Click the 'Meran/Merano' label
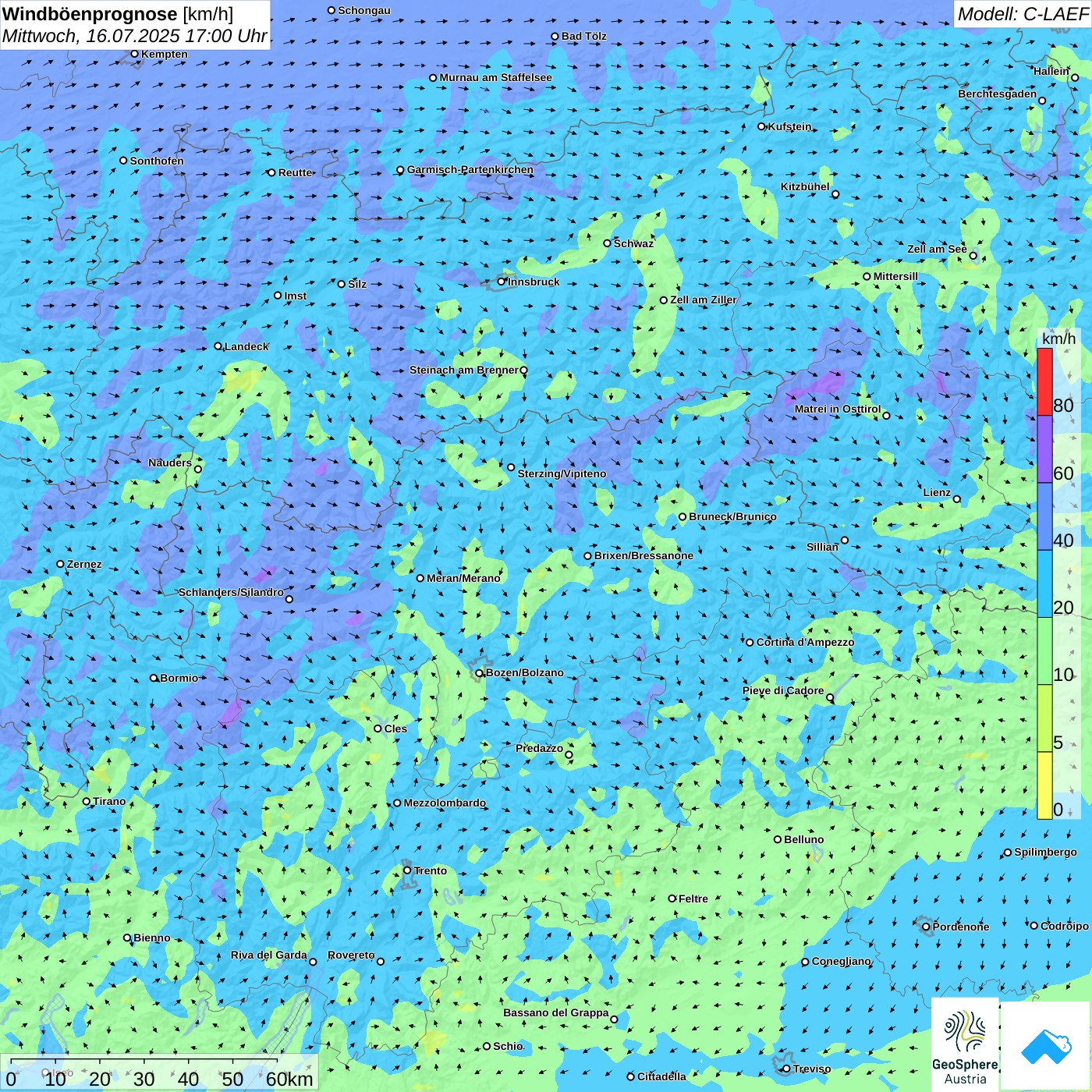Viewport: 1092px width, 1092px height. click(x=463, y=578)
